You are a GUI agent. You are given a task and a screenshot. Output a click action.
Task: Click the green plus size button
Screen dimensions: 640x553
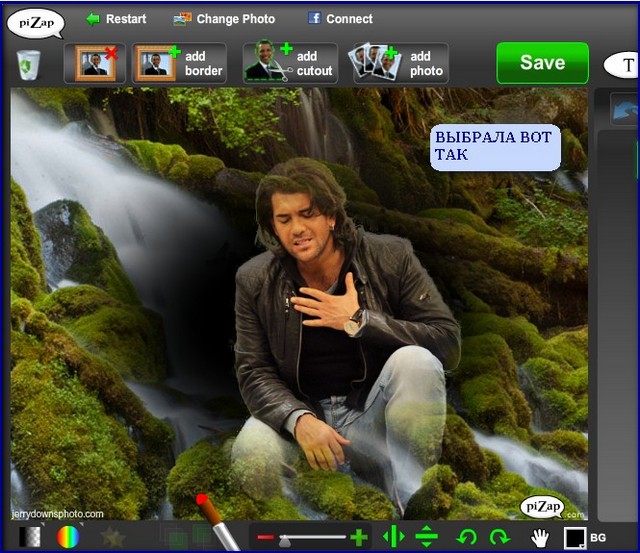[x=359, y=537]
